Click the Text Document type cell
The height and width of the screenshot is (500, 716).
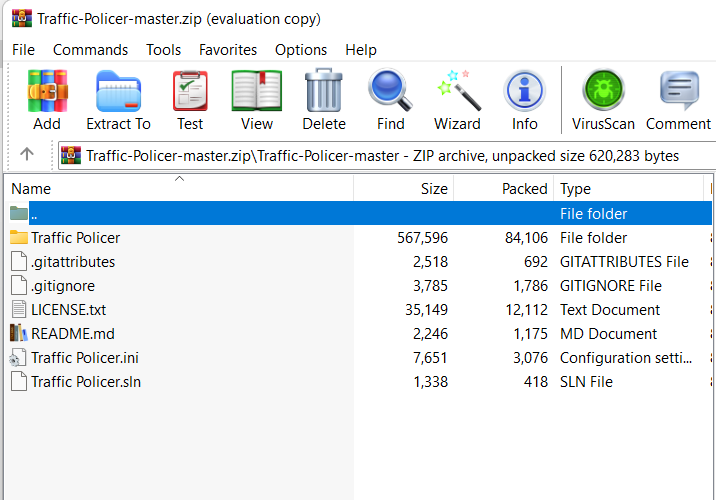(x=610, y=310)
